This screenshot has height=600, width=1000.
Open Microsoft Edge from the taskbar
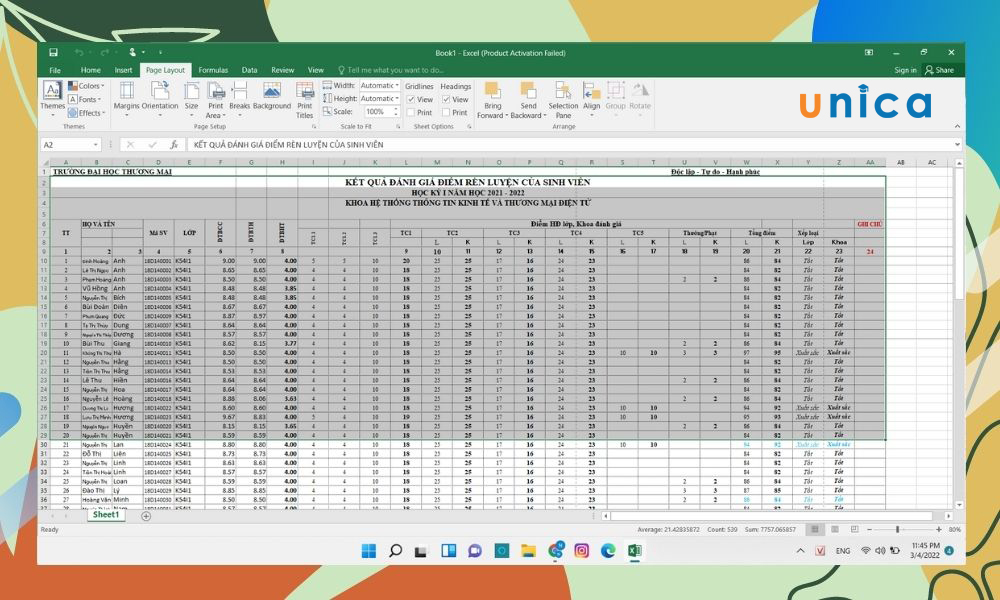click(608, 550)
